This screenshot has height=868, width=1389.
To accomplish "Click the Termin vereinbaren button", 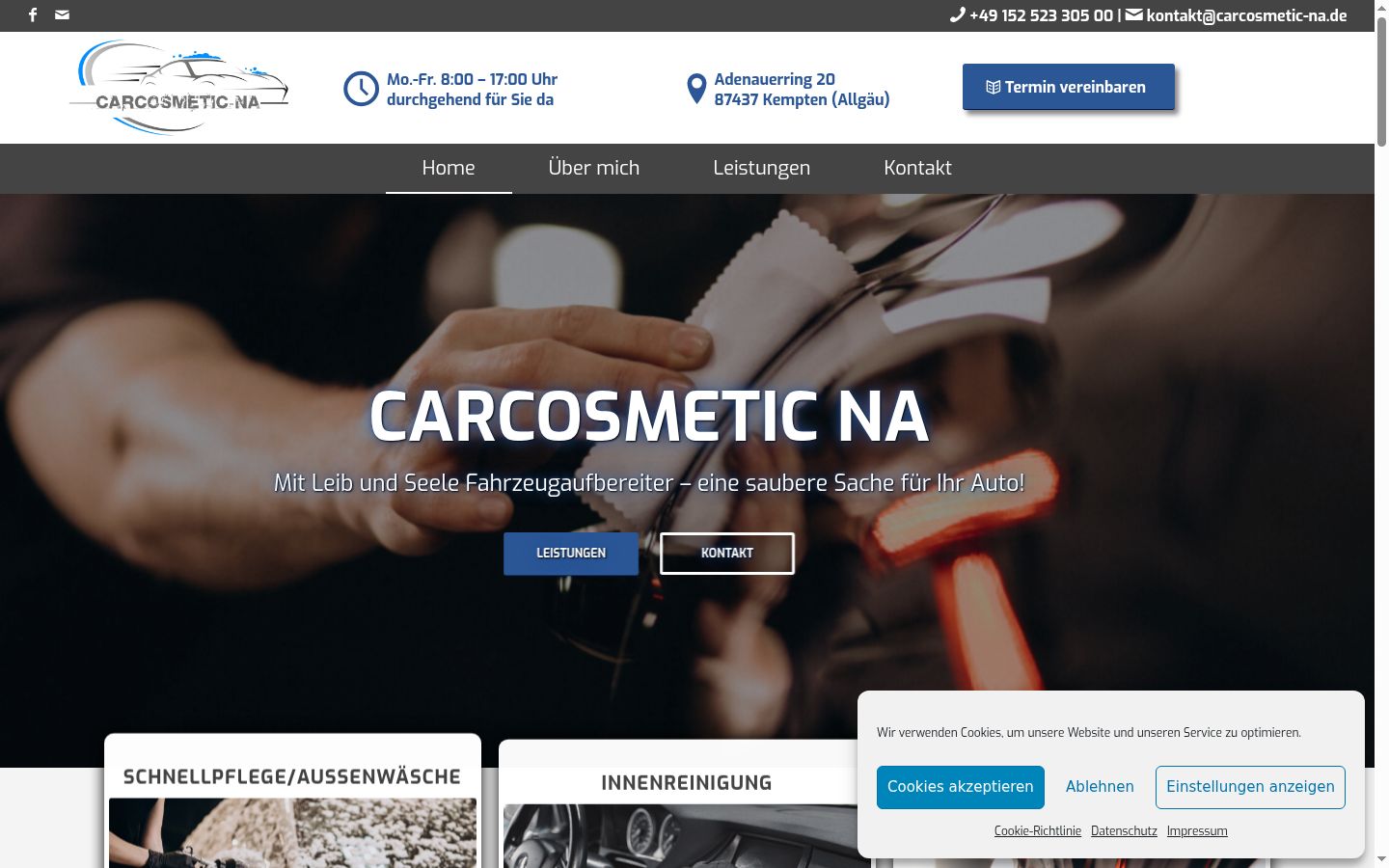I will (1069, 87).
